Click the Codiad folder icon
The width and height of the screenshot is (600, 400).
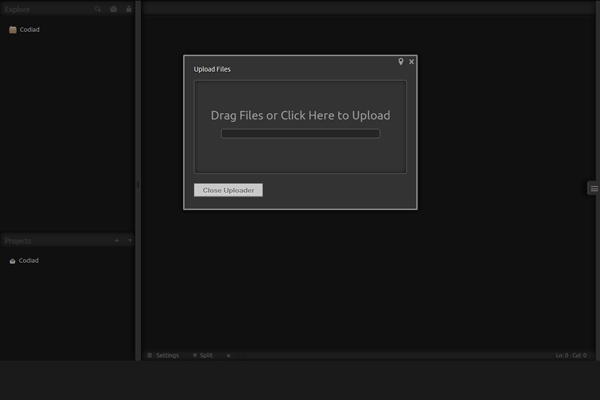point(12,30)
